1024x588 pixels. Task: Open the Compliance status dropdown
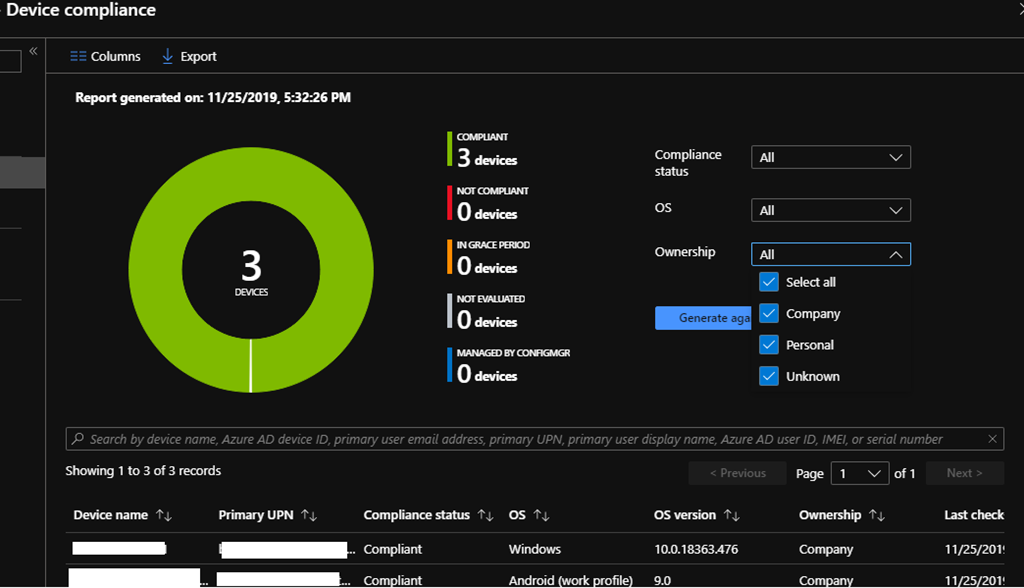coord(830,158)
